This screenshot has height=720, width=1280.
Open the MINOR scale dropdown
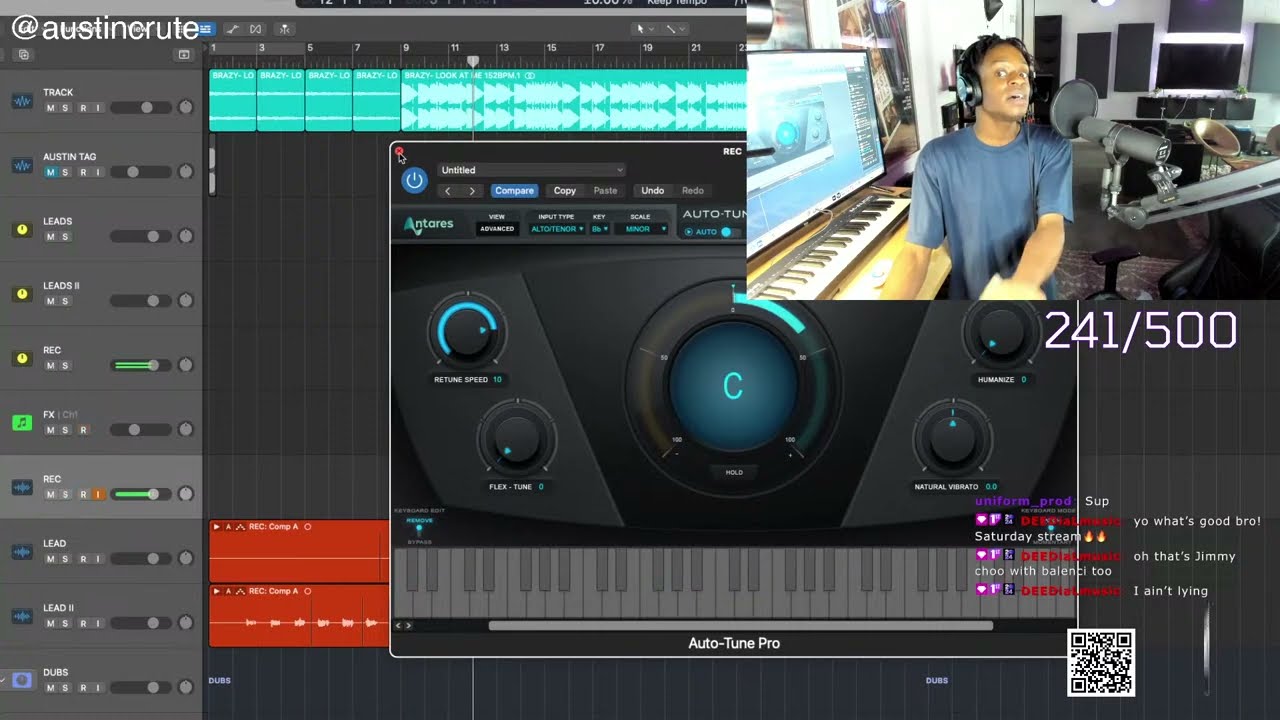coord(642,229)
